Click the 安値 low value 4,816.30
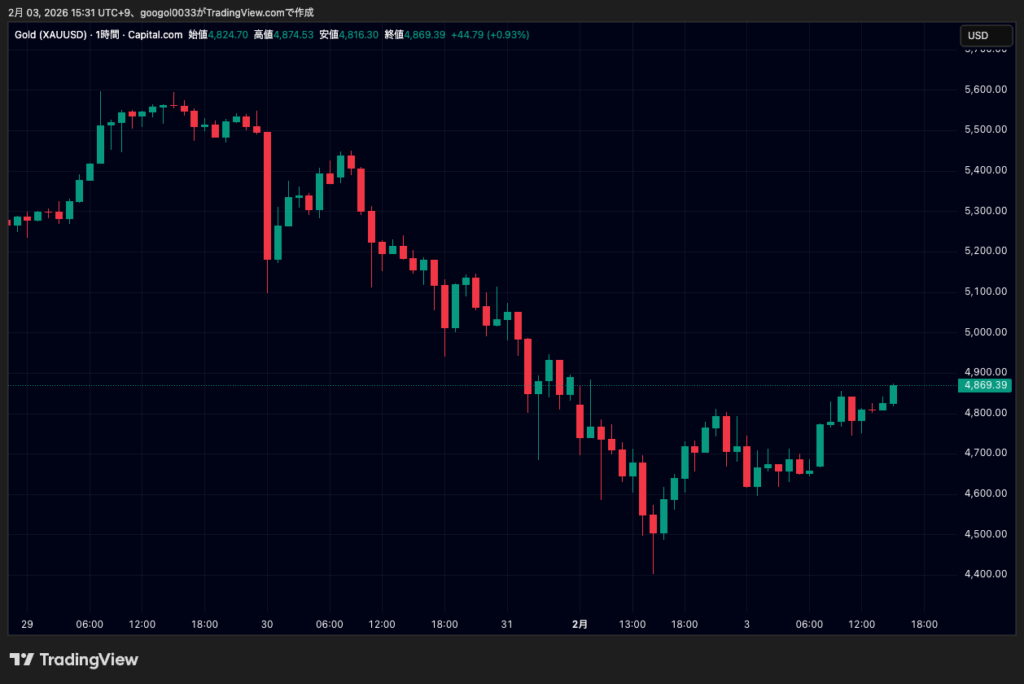The width and height of the screenshot is (1024, 684). click(x=358, y=35)
